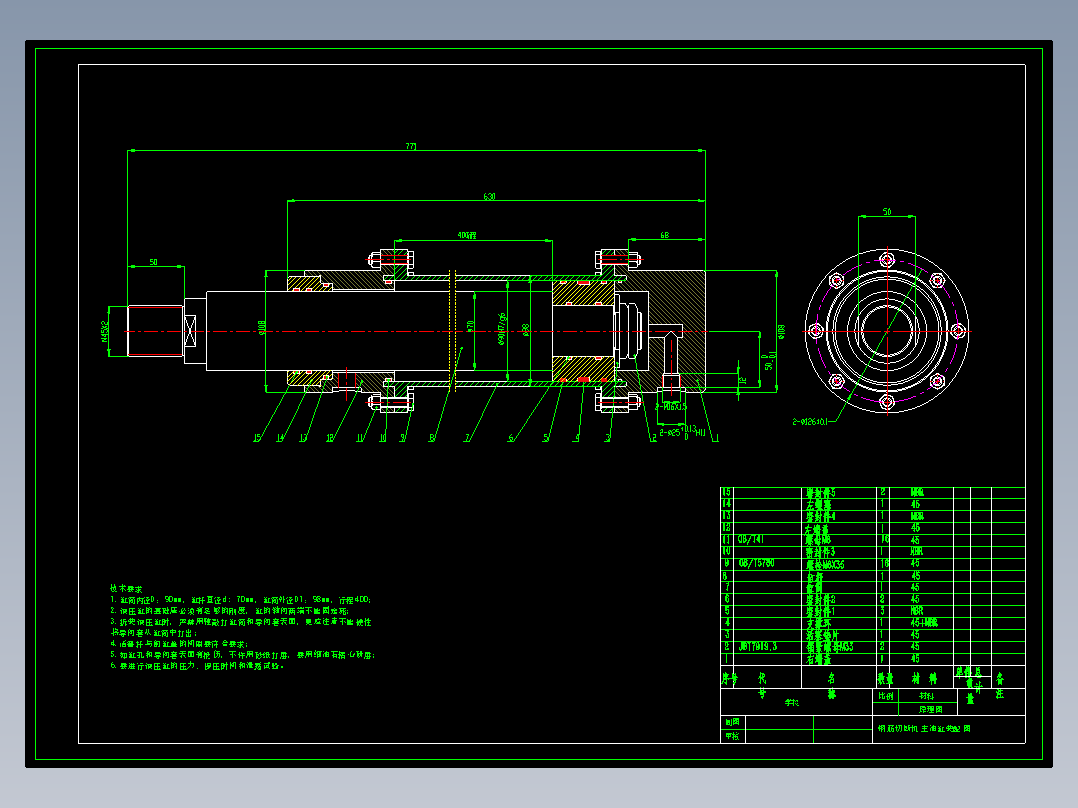The image size is (1078, 808).
Task: Select the 2-ø12±0.1 flange hole callout
Action: point(810,422)
